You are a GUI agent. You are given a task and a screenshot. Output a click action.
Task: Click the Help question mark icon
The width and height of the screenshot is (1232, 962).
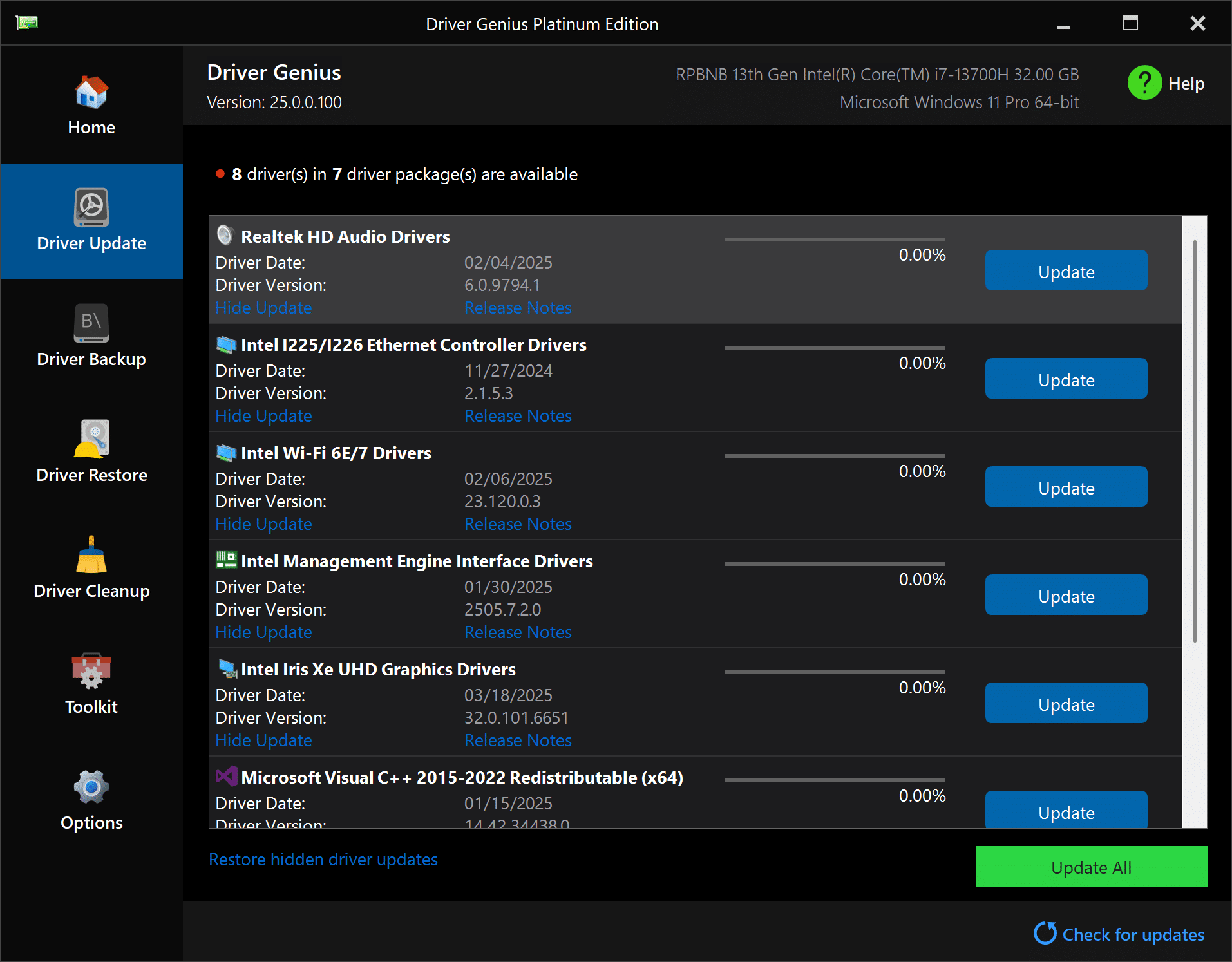1144,82
